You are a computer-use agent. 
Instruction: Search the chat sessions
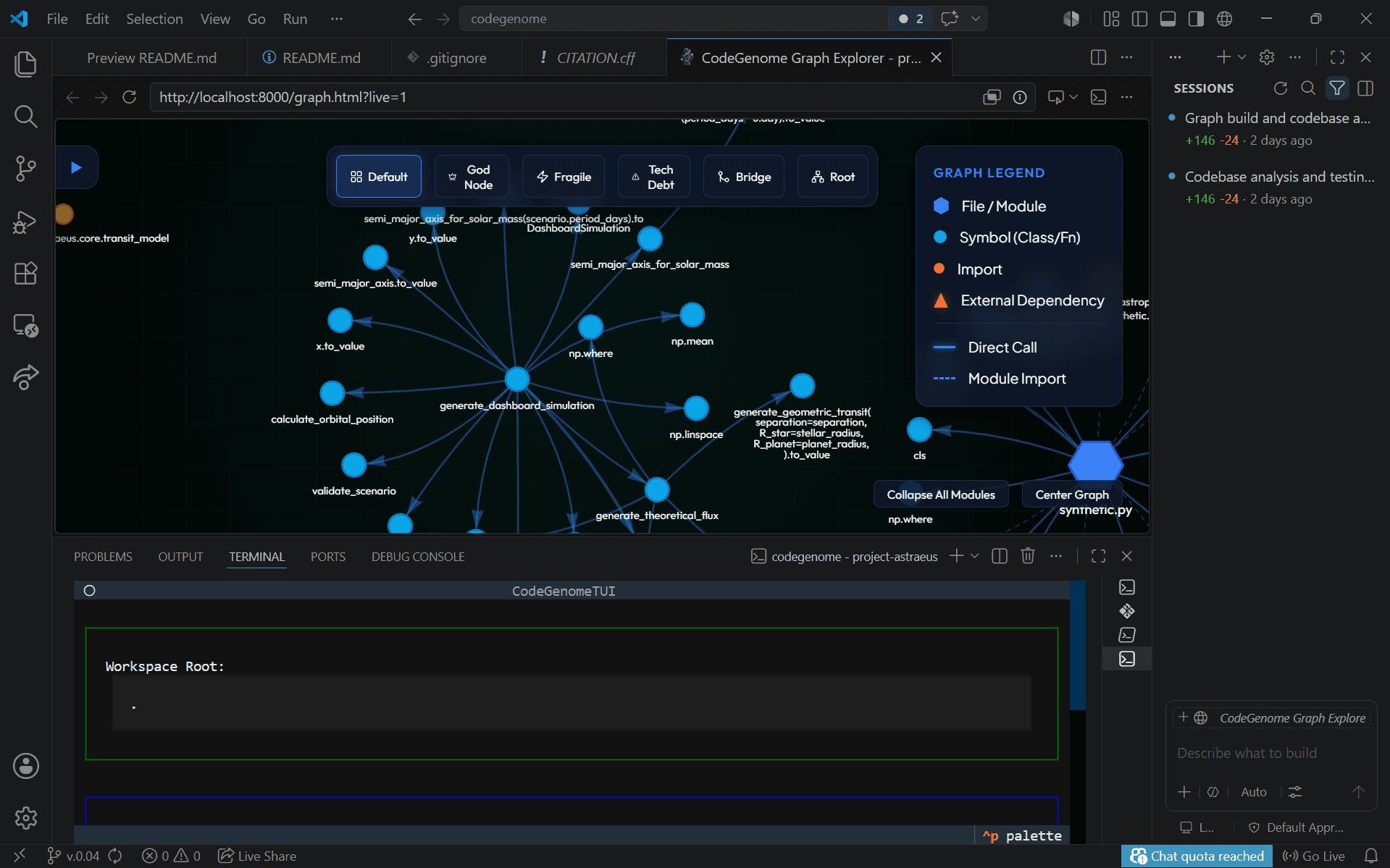[x=1308, y=88]
